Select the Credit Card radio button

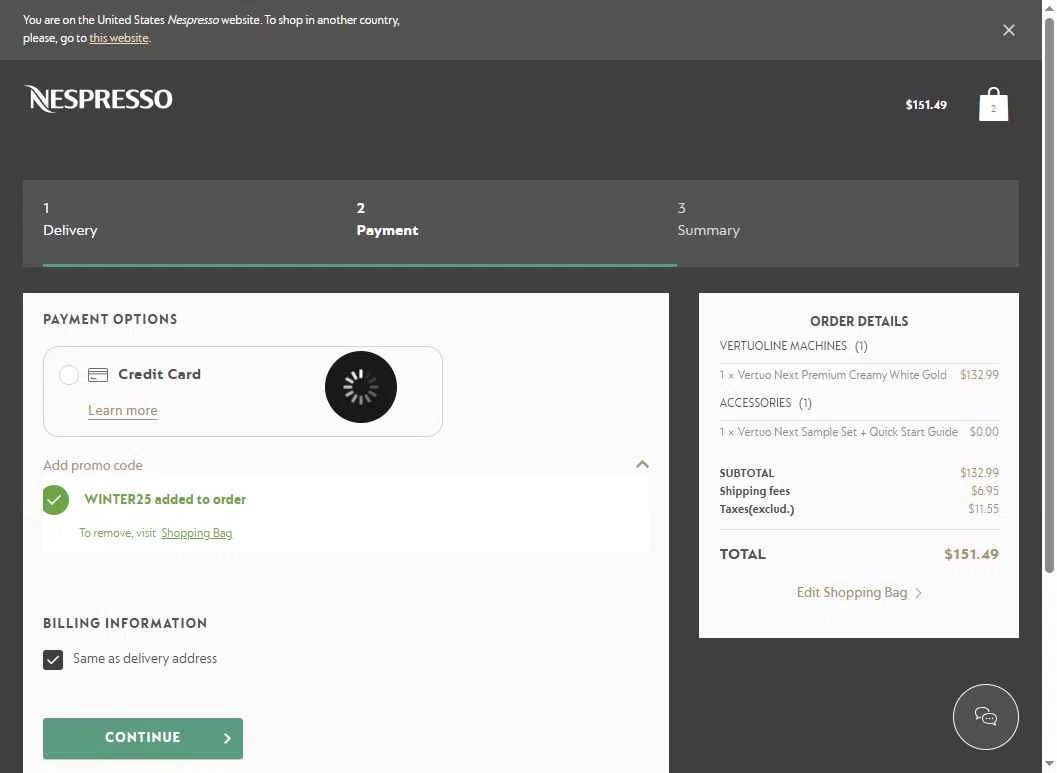coord(68,375)
